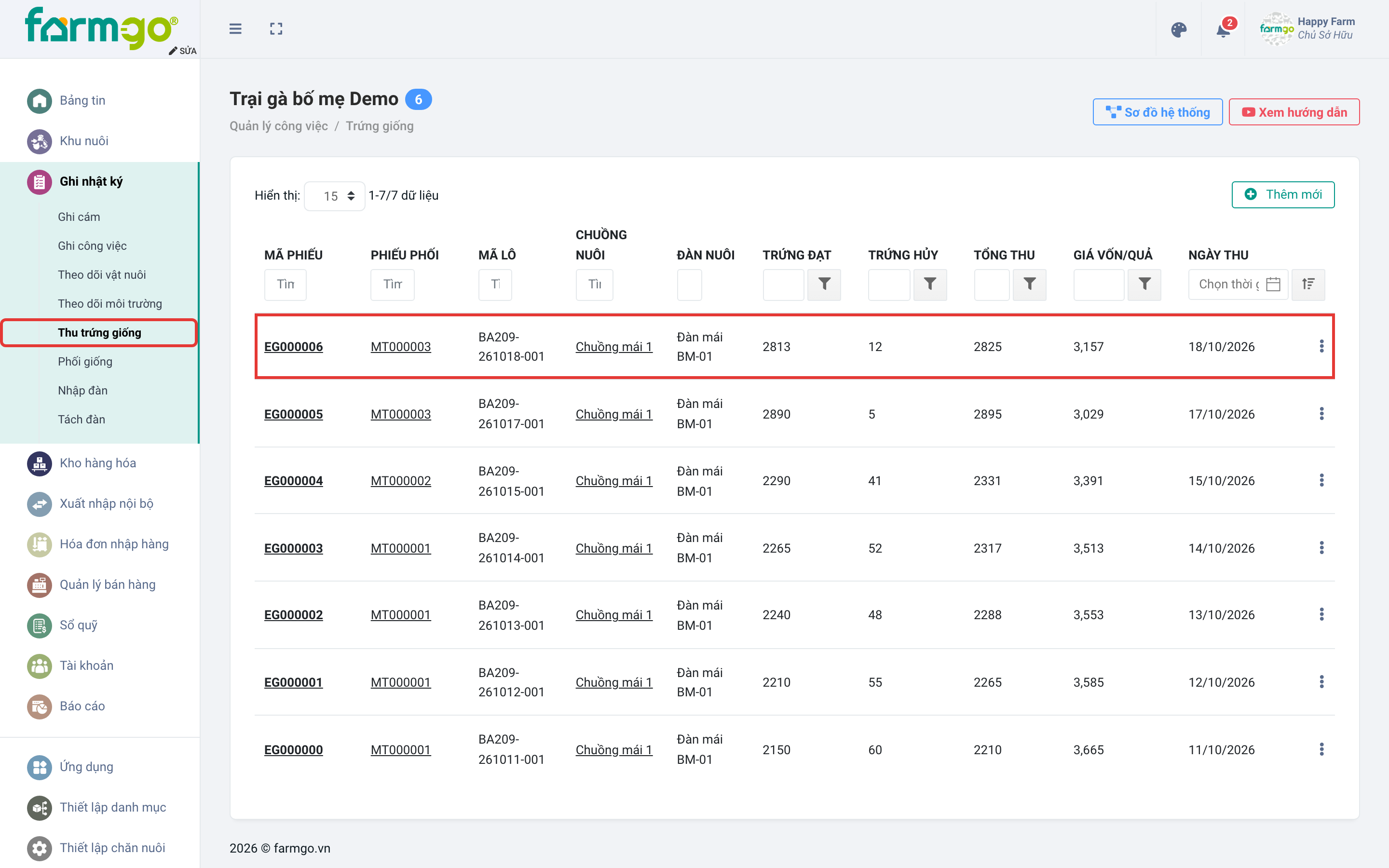Image resolution: width=1389 pixels, height=868 pixels.
Task: Click the Trứng hủy filter funnel icon
Action: [930, 284]
